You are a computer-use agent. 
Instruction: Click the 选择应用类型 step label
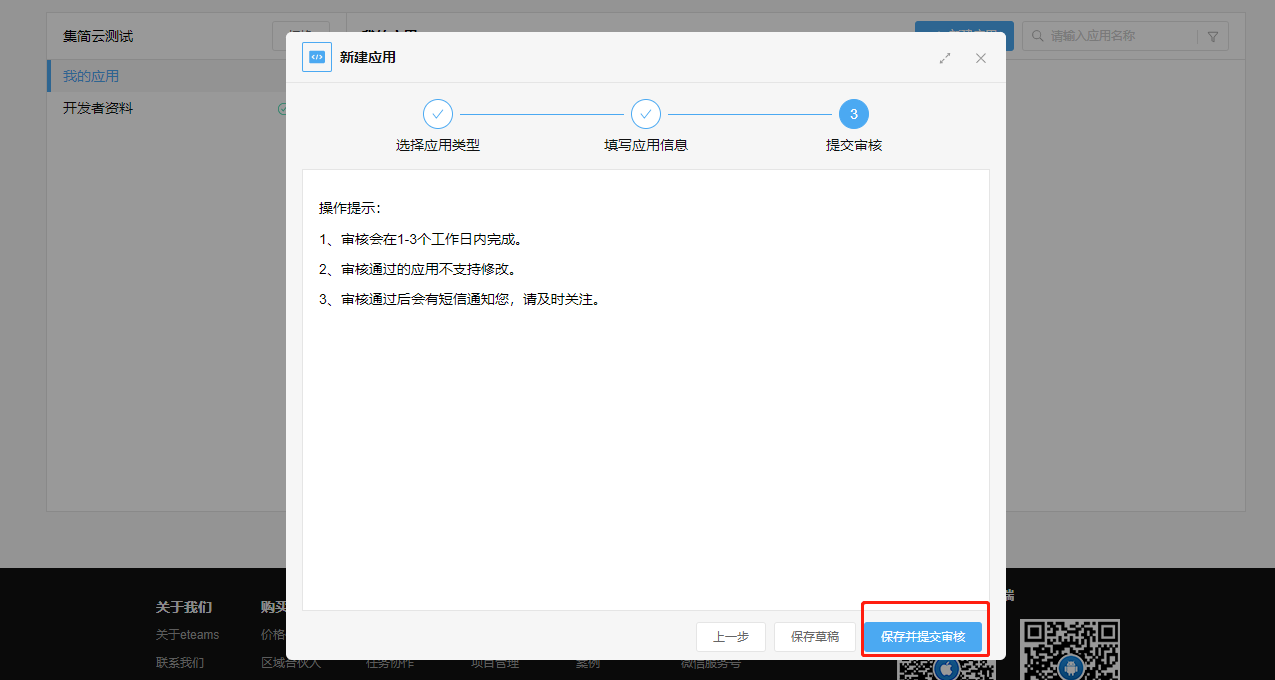point(438,145)
